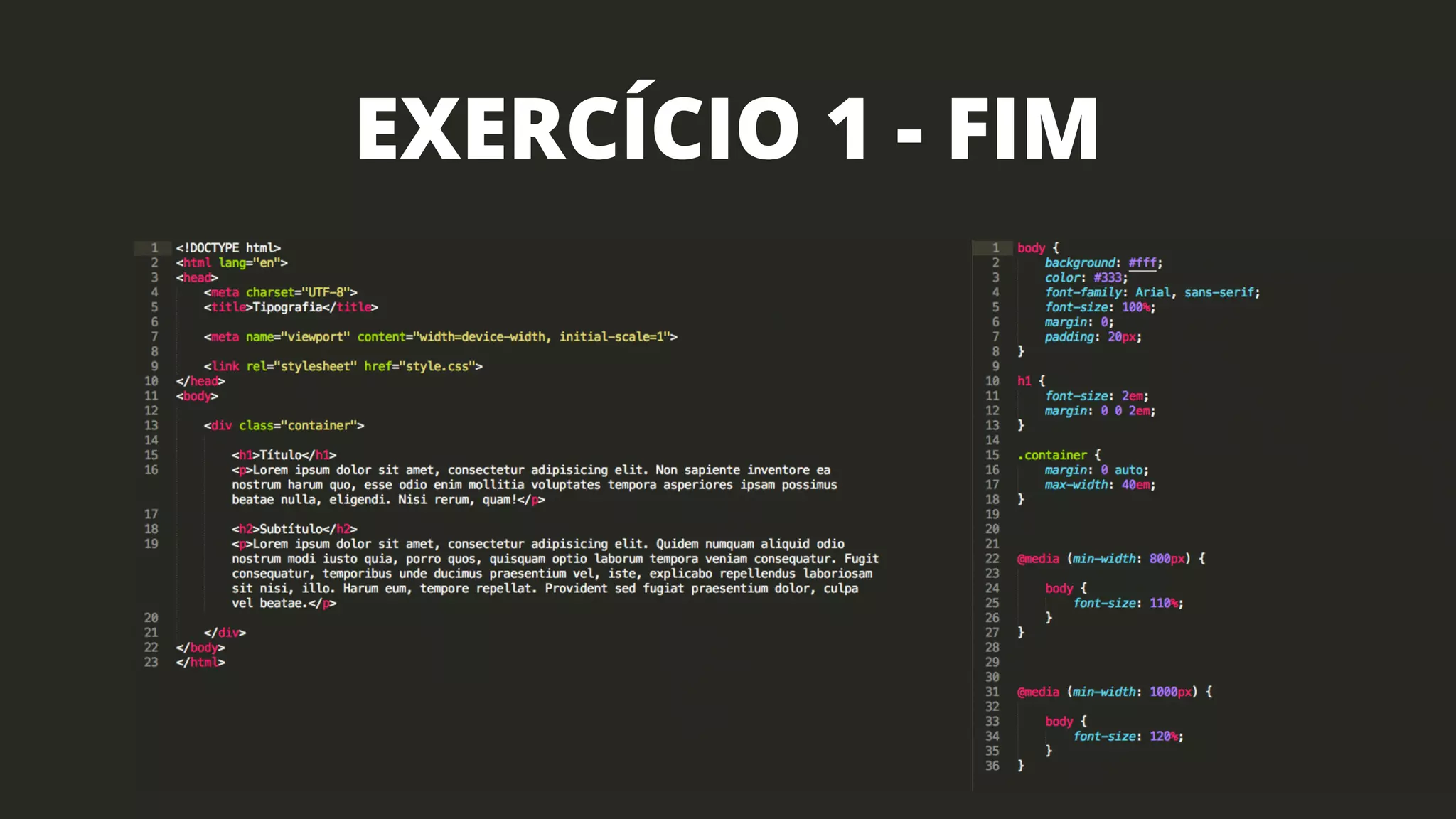The image size is (1456, 819).
Task: Click 'background: #fff;' in the CSS
Action: tap(1103, 263)
